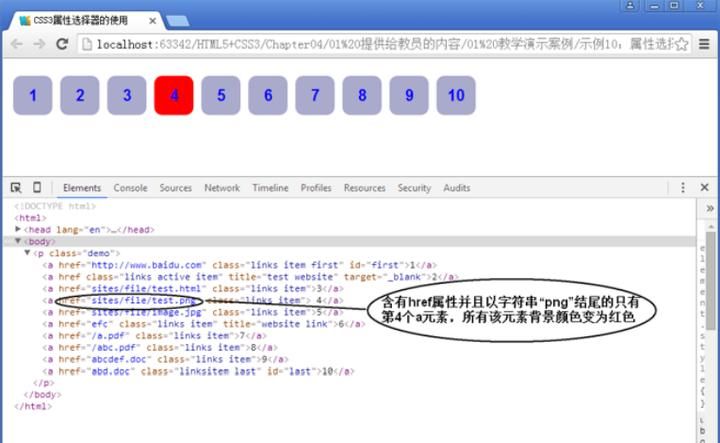
Task: Select the closing p tag line
Action: point(44,383)
